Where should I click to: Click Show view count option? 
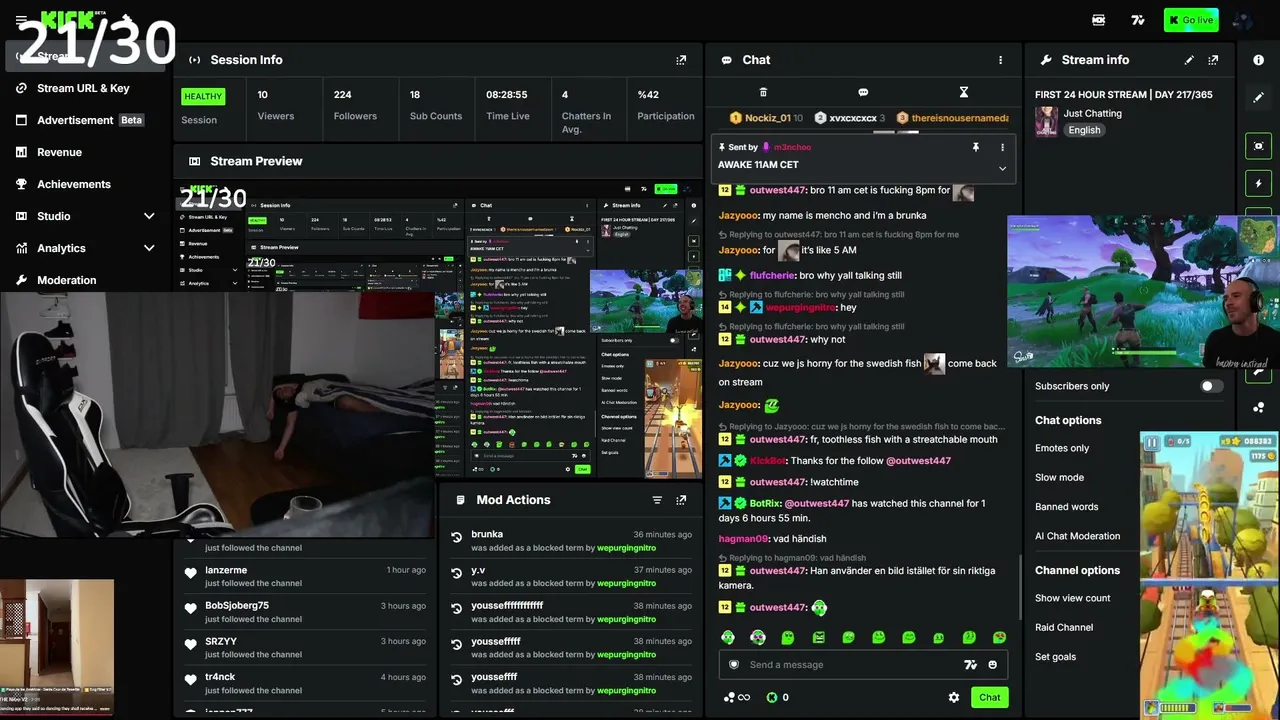click(1072, 598)
